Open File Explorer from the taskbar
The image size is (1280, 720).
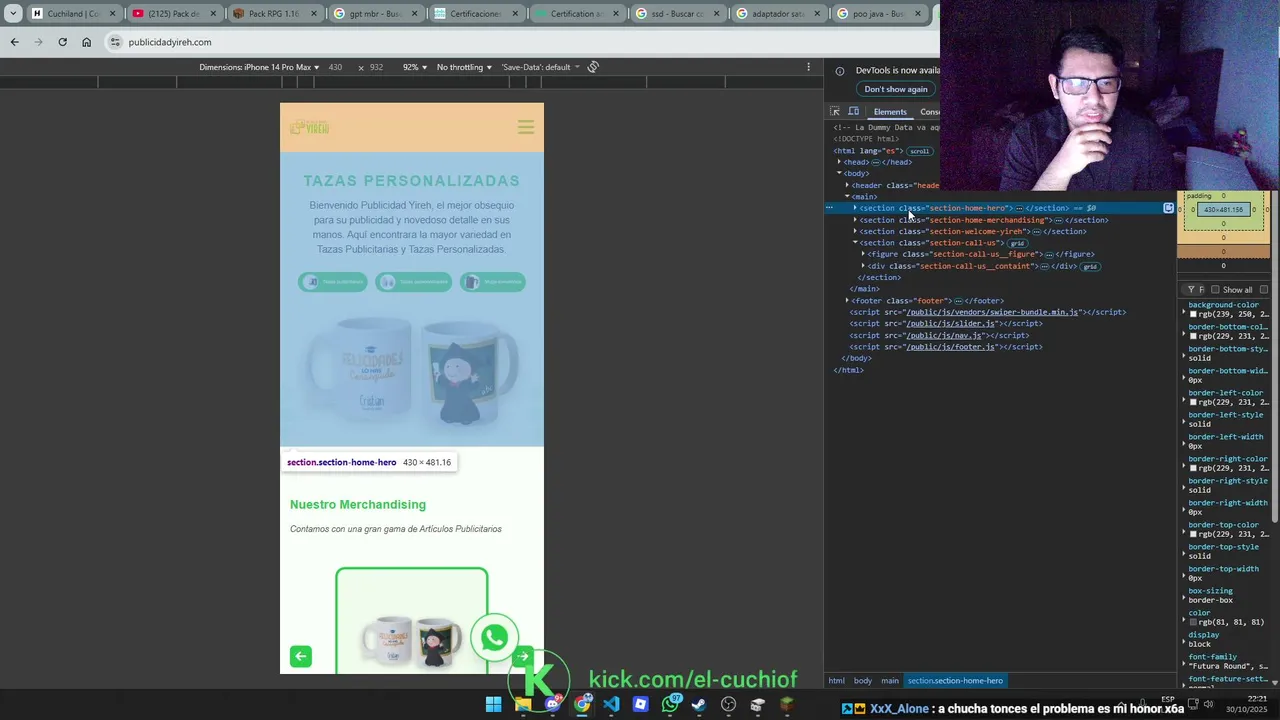tap(523, 705)
